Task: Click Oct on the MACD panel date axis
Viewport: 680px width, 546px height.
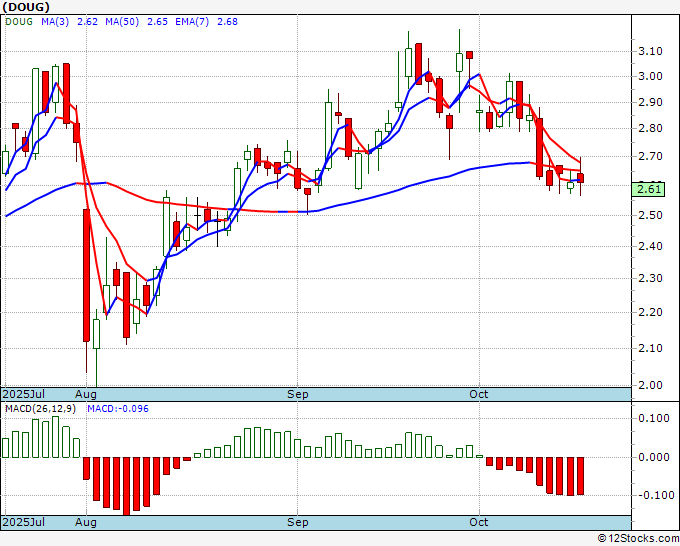Action: [479, 522]
